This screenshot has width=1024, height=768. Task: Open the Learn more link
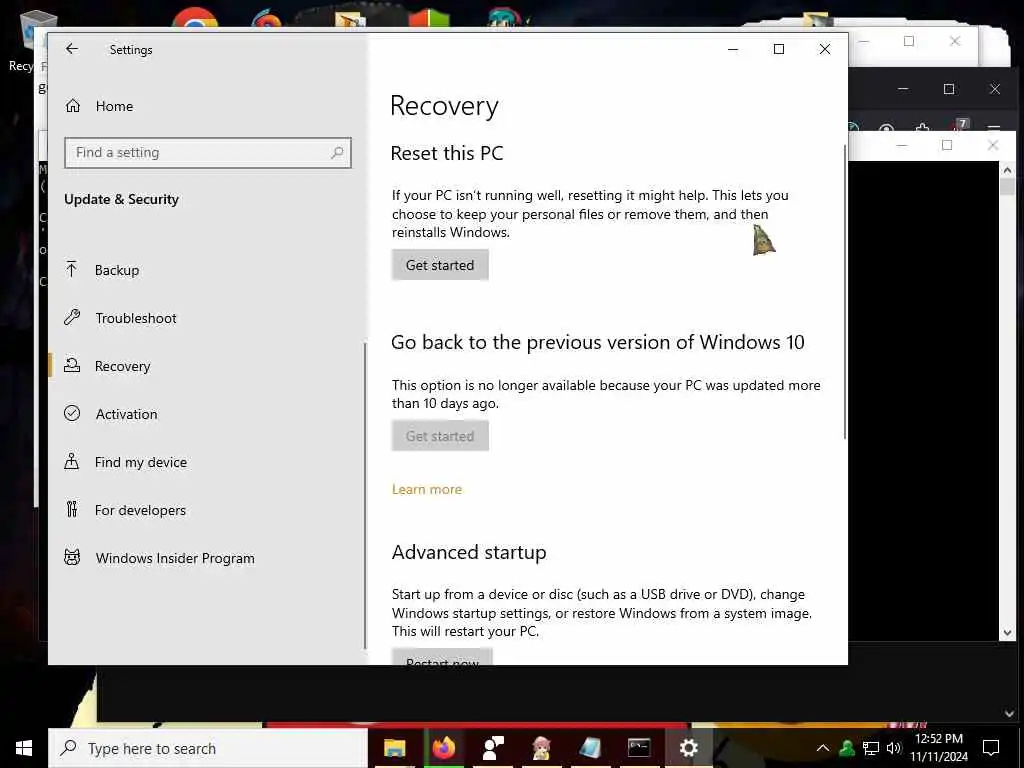pyautogui.click(x=427, y=489)
